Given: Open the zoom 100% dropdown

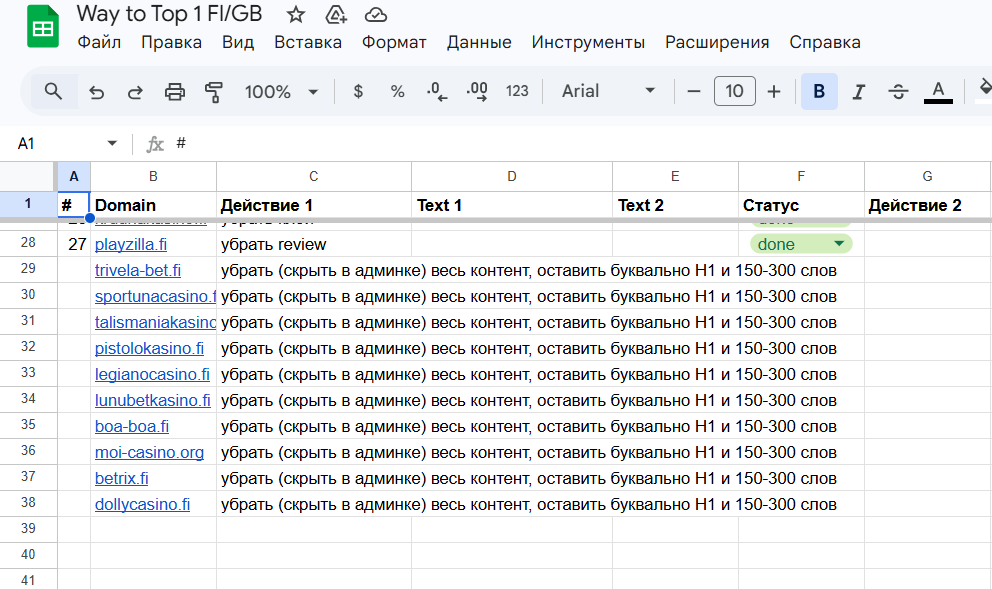Looking at the screenshot, I should (x=281, y=92).
